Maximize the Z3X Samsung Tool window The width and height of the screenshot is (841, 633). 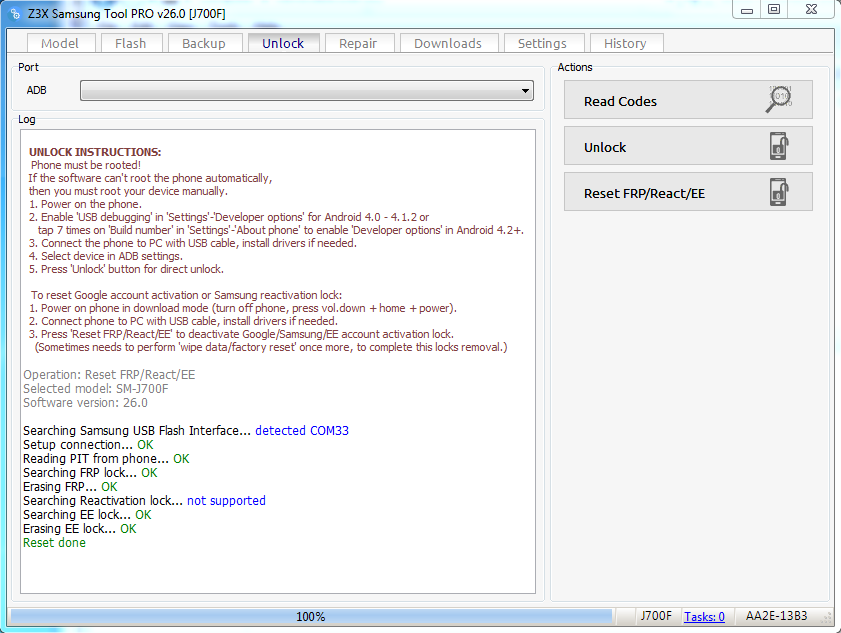click(774, 10)
